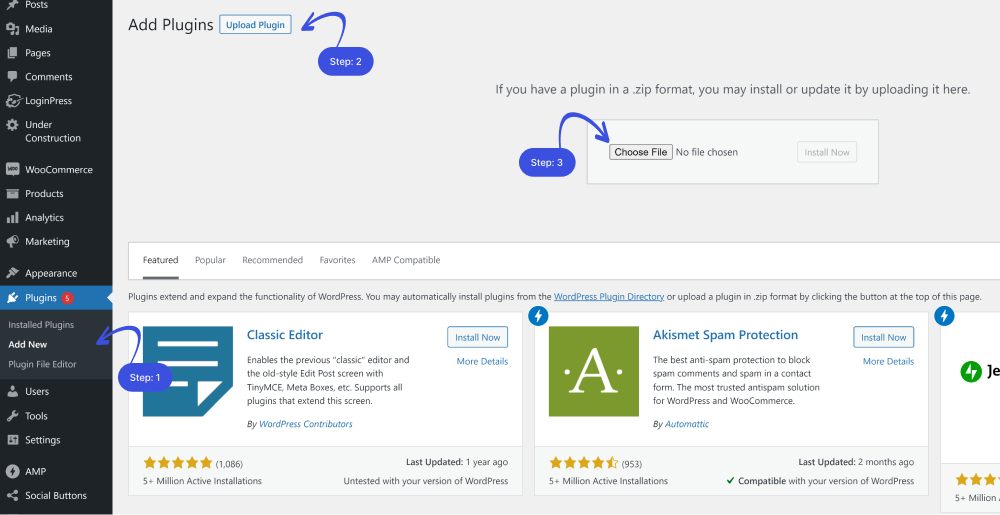Open Plugin File Editor submenu item
This screenshot has height=515, width=1000.
(x=42, y=364)
